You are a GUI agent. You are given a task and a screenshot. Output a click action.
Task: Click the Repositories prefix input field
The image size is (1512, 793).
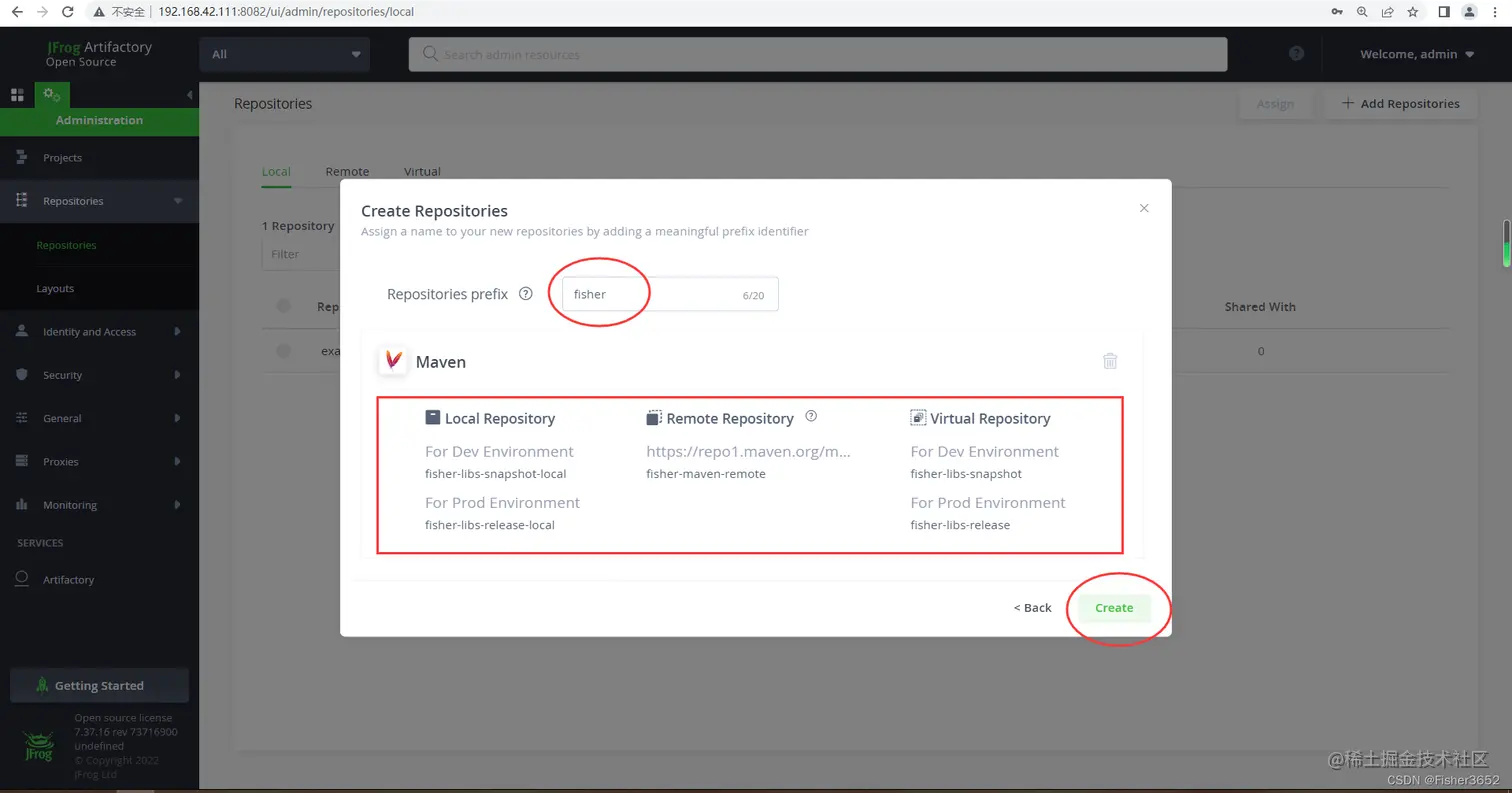coord(670,294)
